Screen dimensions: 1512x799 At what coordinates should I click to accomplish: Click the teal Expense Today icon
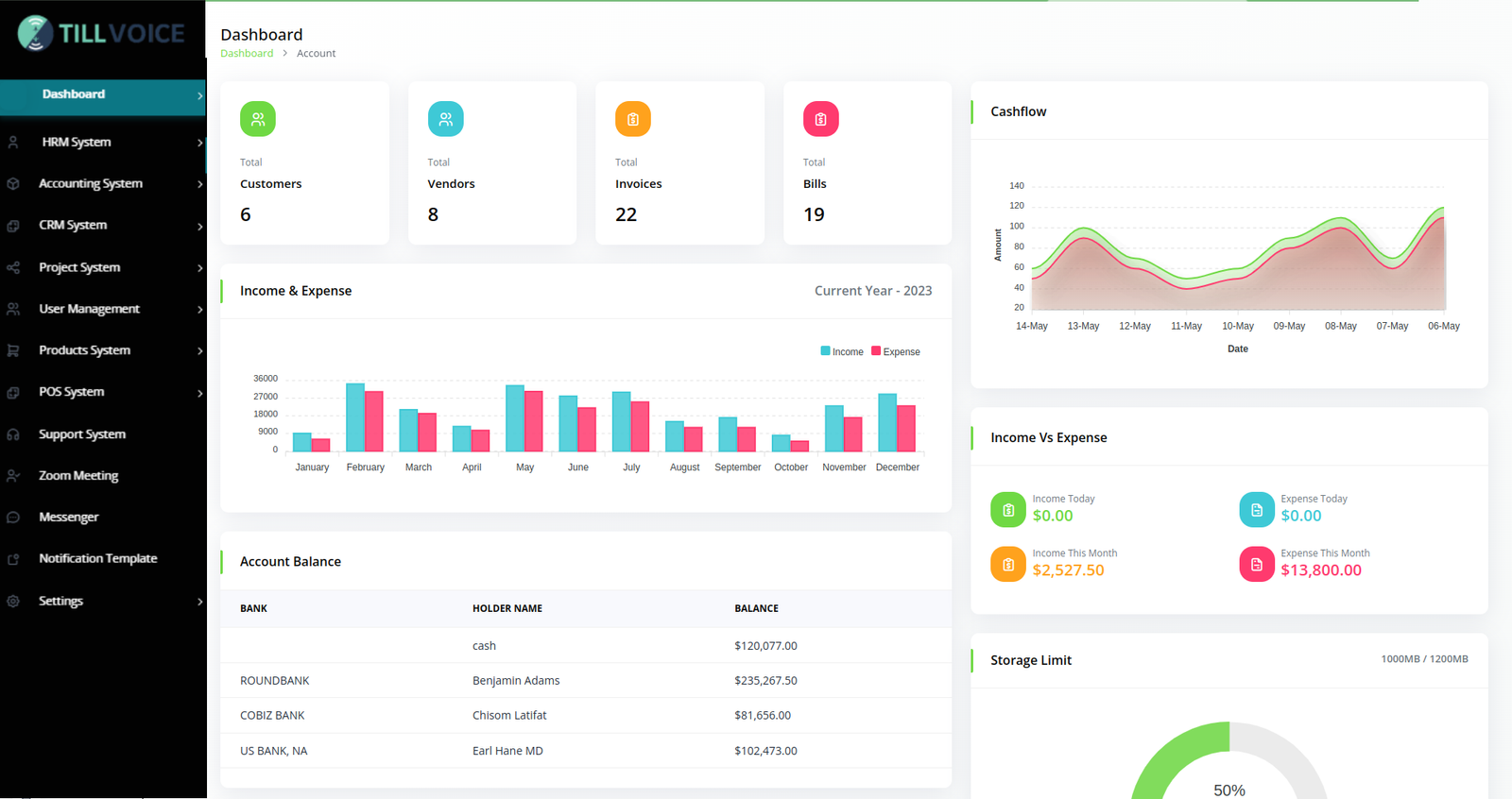click(1256, 510)
